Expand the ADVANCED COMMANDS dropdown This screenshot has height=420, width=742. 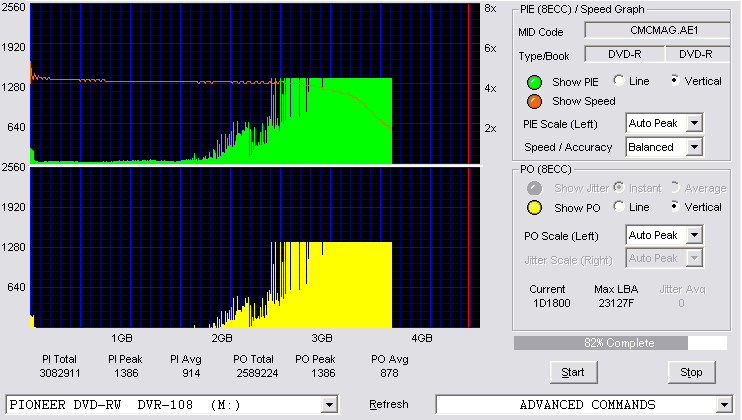tap(724, 405)
